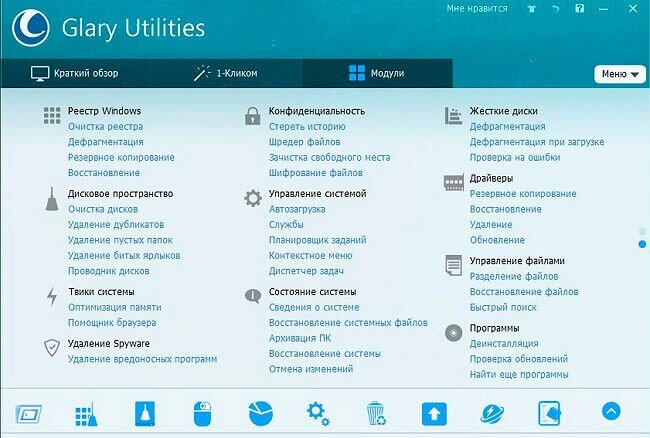Launch Диспетчер задач
The image size is (650, 438).
click(306, 271)
